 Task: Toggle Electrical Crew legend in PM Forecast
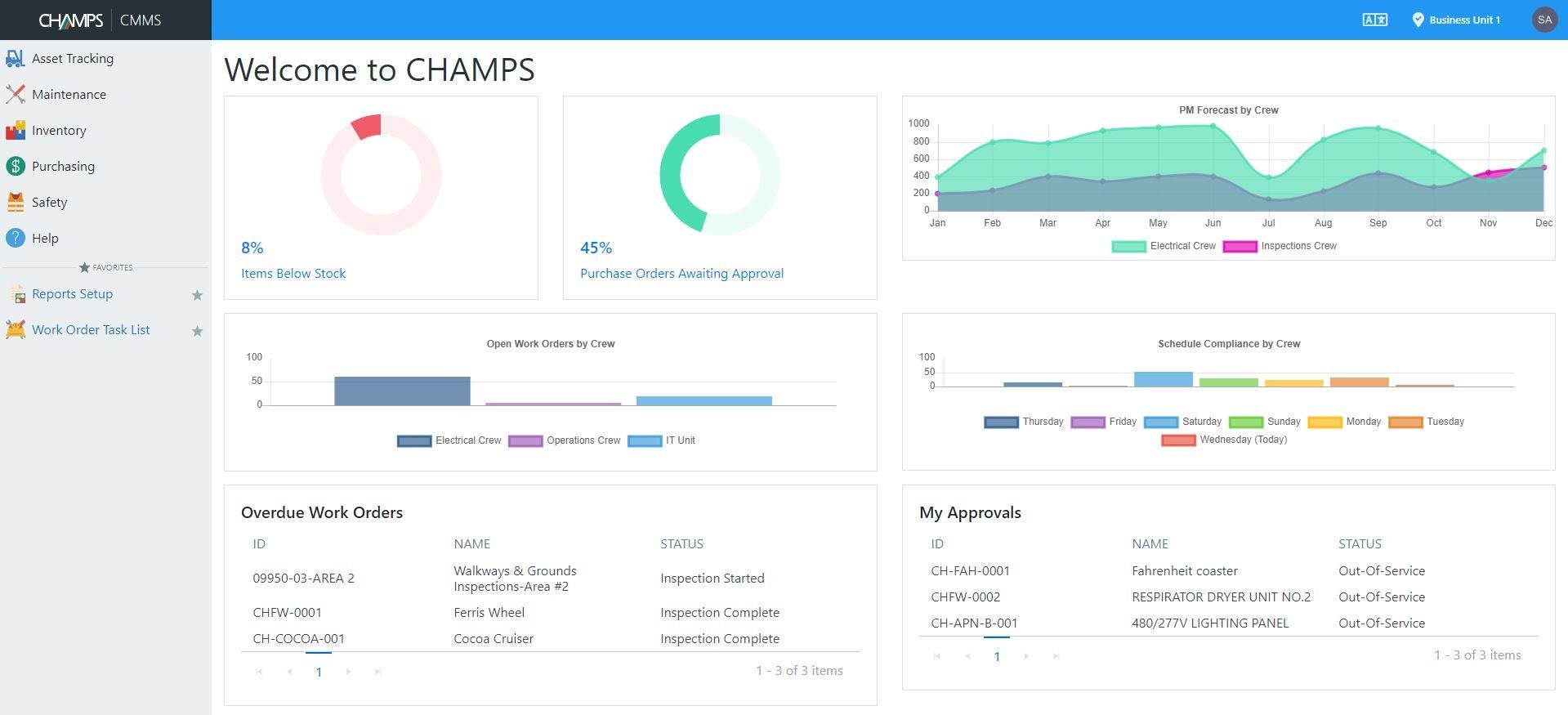pyautogui.click(x=1164, y=246)
